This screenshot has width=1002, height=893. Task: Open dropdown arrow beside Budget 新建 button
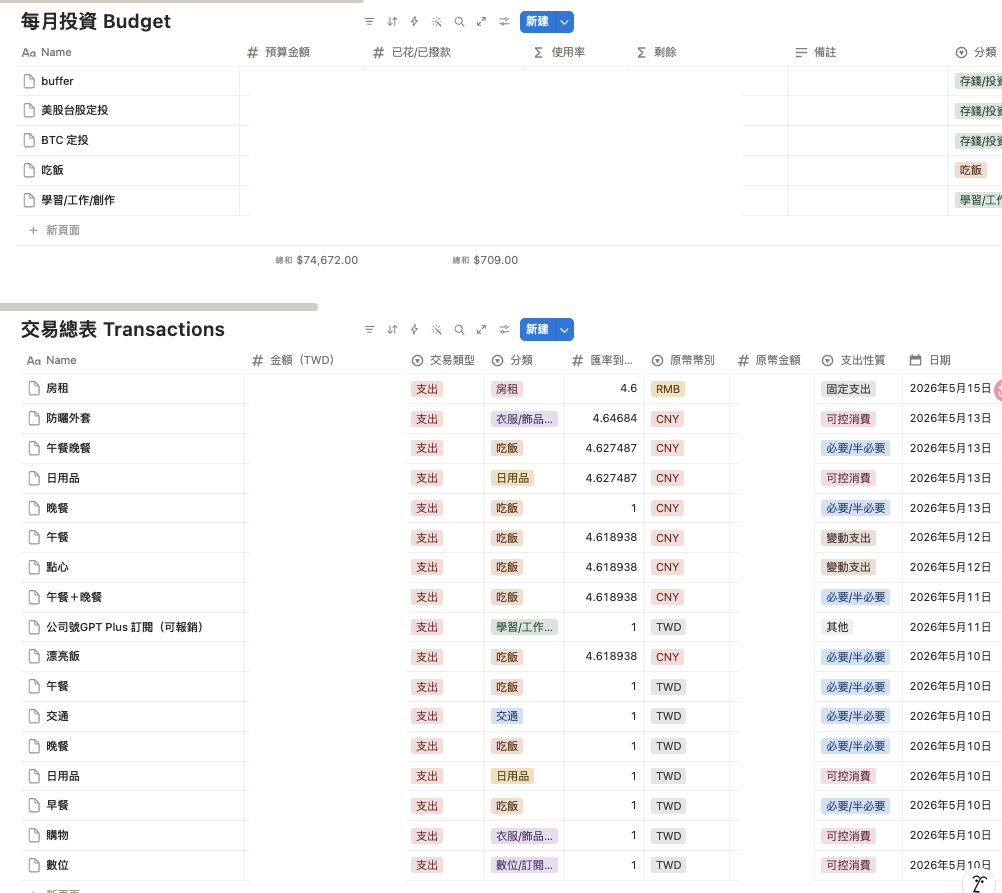click(x=564, y=22)
